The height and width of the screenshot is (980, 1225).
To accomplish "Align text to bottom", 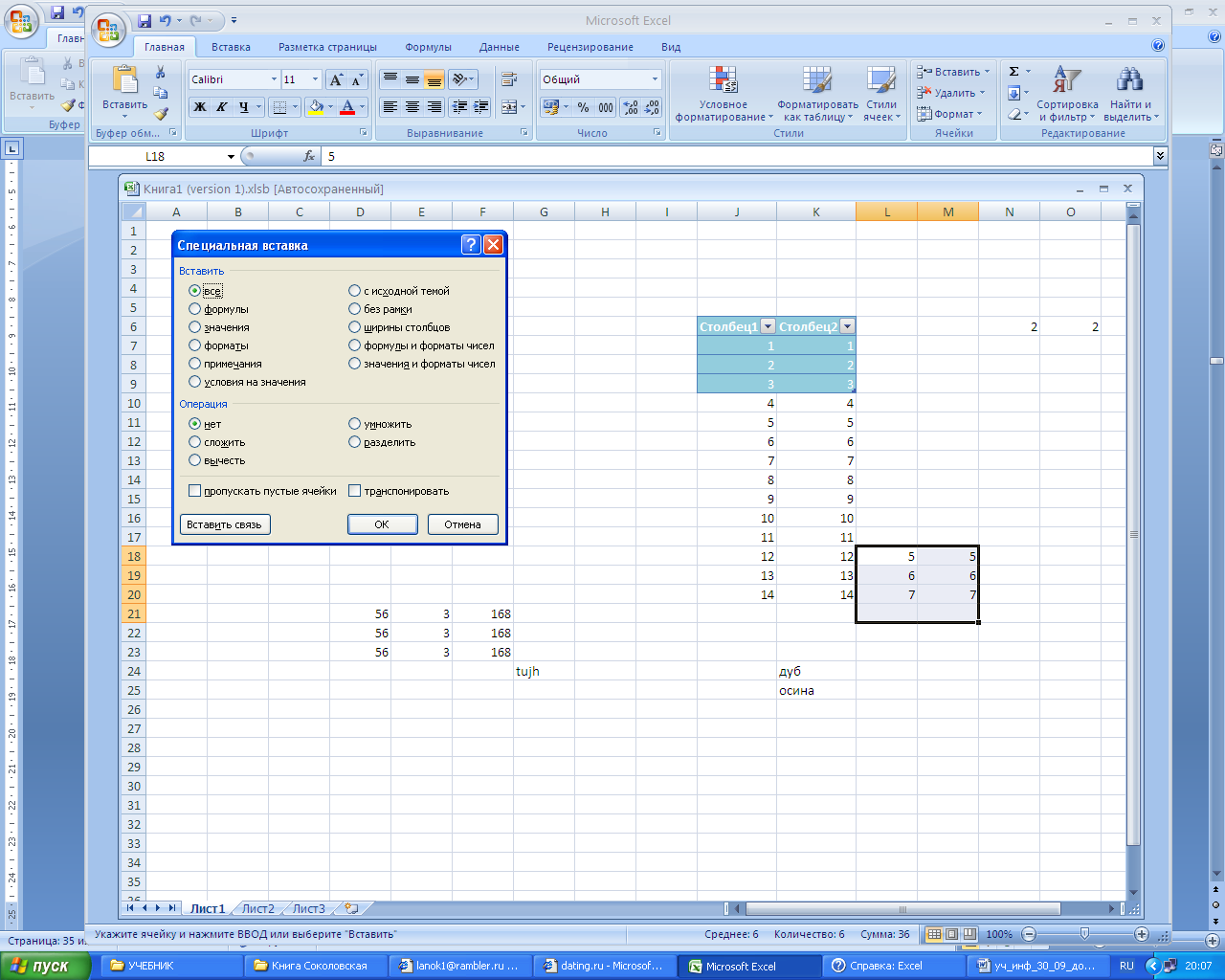I will pyautogui.click(x=434, y=79).
